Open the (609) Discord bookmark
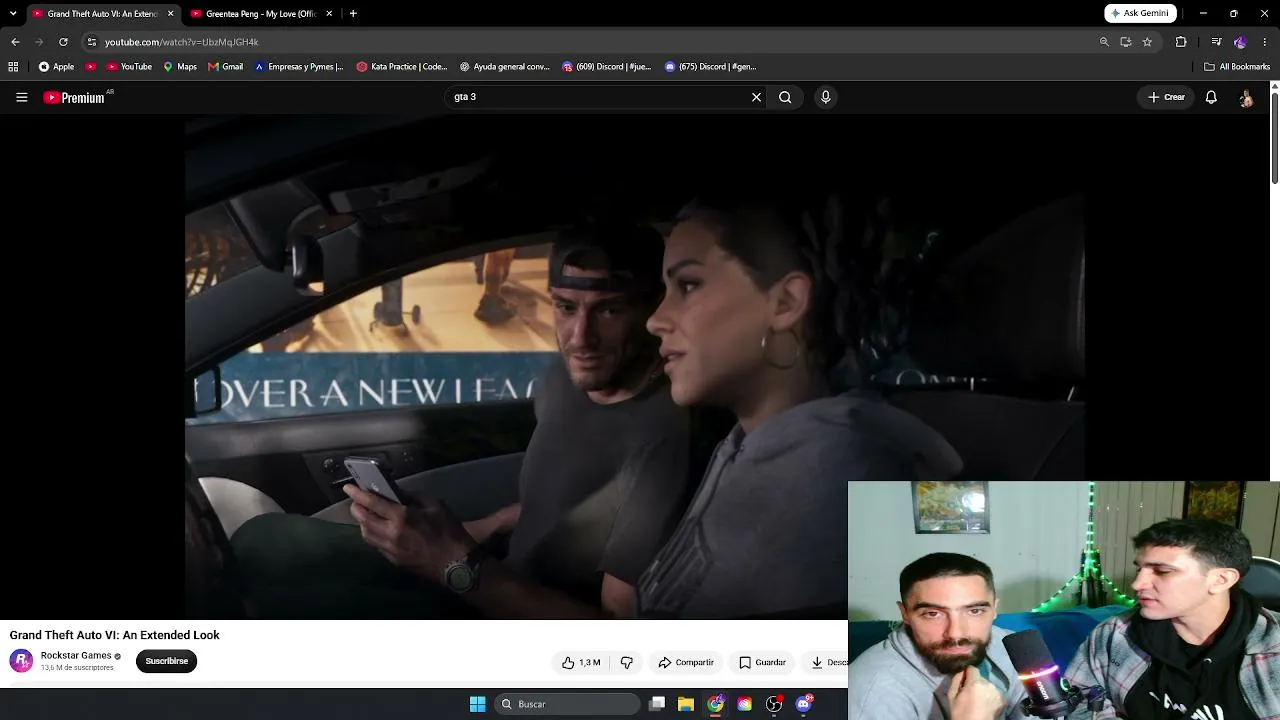 (x=607, y=67)
